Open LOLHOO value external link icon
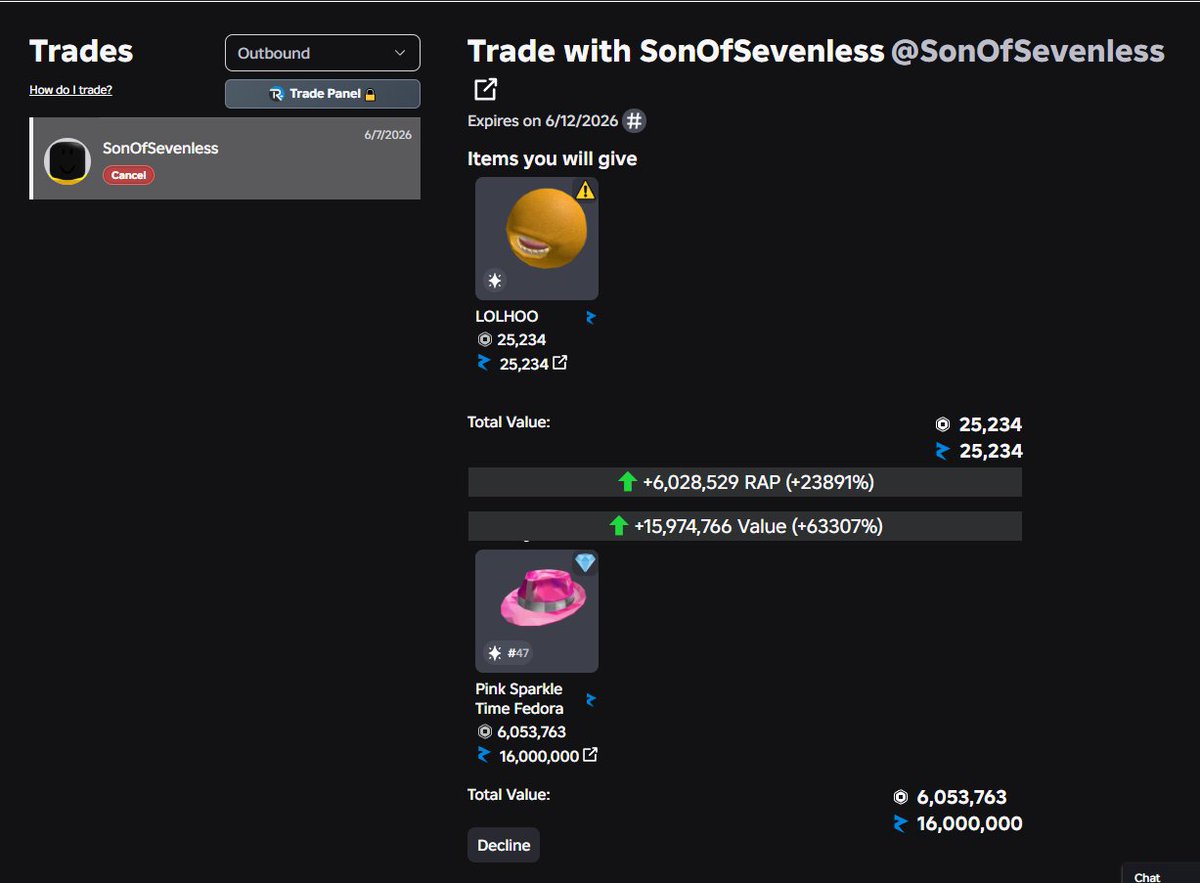Image resolution: width=1200 pixels, height=883 pixels. (560, 363)
